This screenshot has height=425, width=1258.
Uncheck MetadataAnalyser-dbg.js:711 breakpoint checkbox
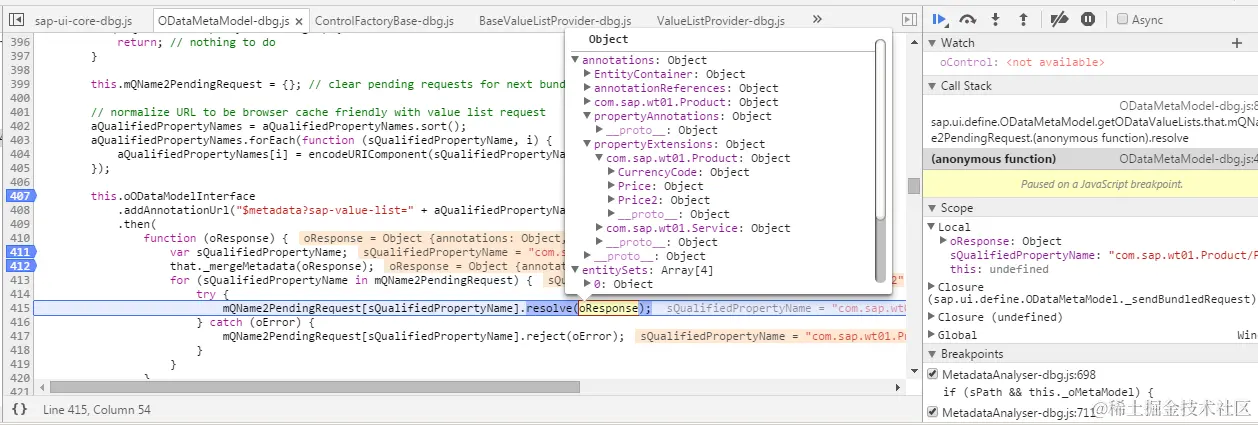pos(933,412)
